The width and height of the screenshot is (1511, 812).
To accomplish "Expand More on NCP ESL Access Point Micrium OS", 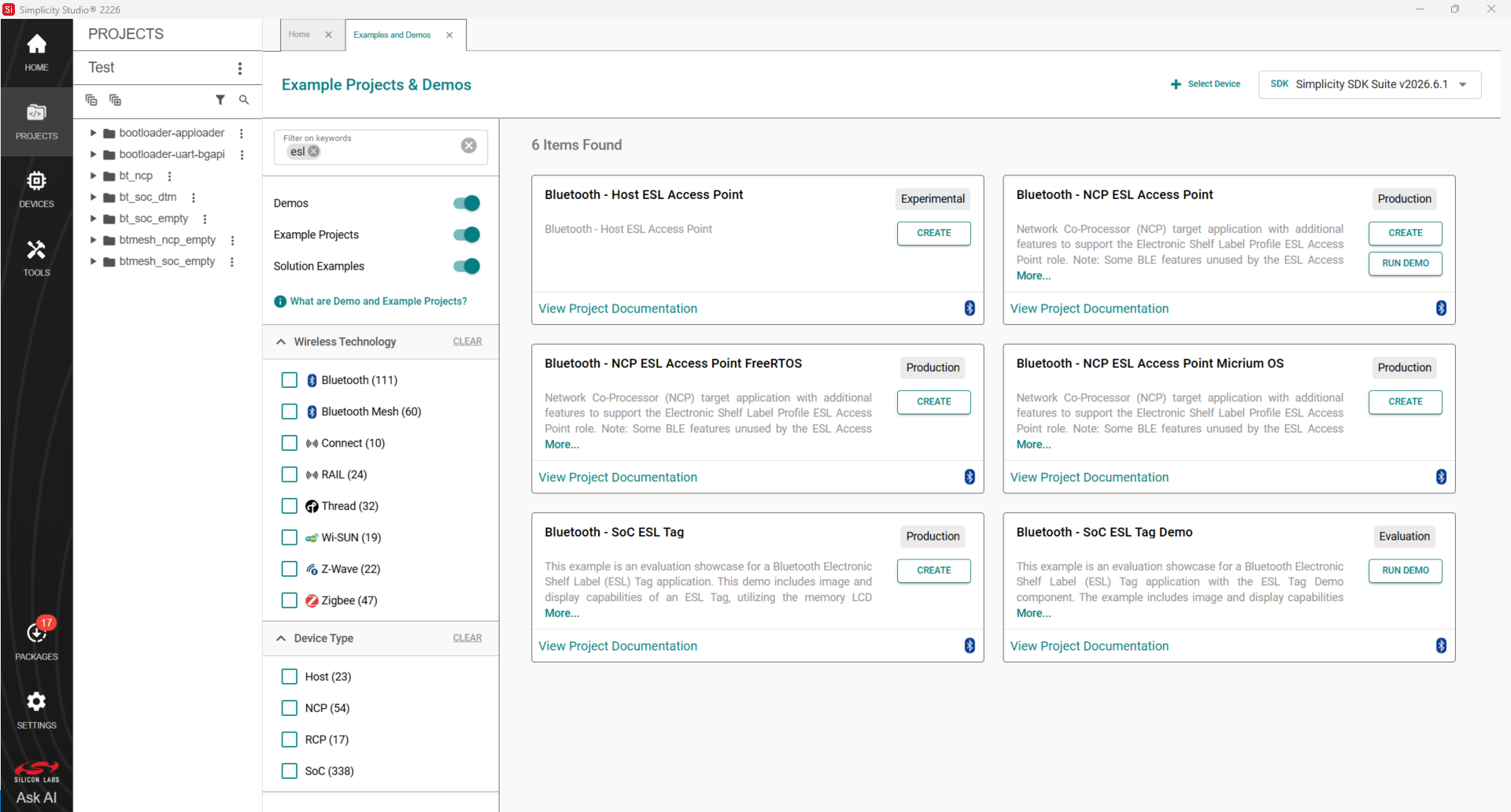I will point(1033,445).
